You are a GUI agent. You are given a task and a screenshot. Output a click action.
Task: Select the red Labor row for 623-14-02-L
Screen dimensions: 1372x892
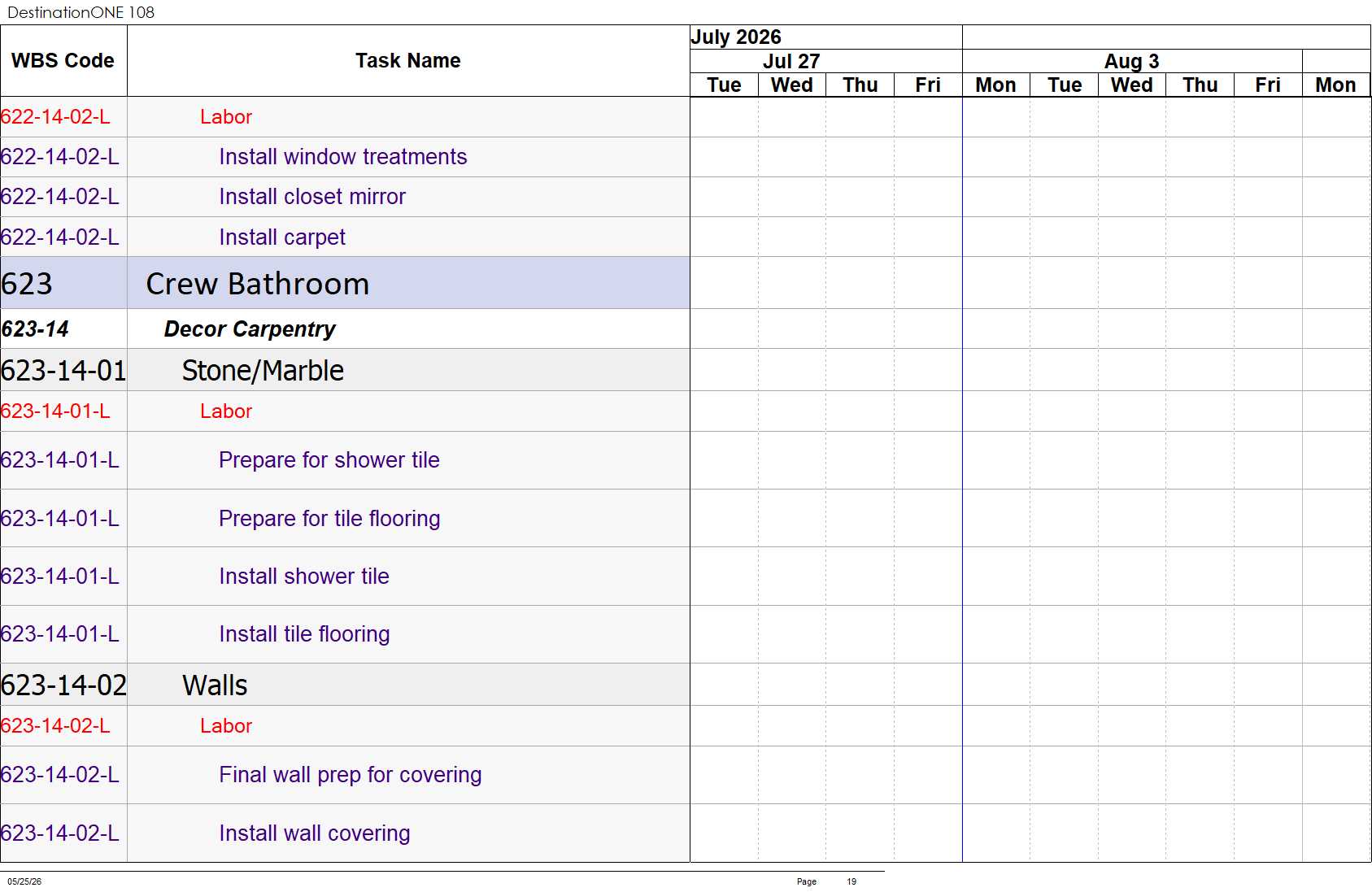(345, 726)
